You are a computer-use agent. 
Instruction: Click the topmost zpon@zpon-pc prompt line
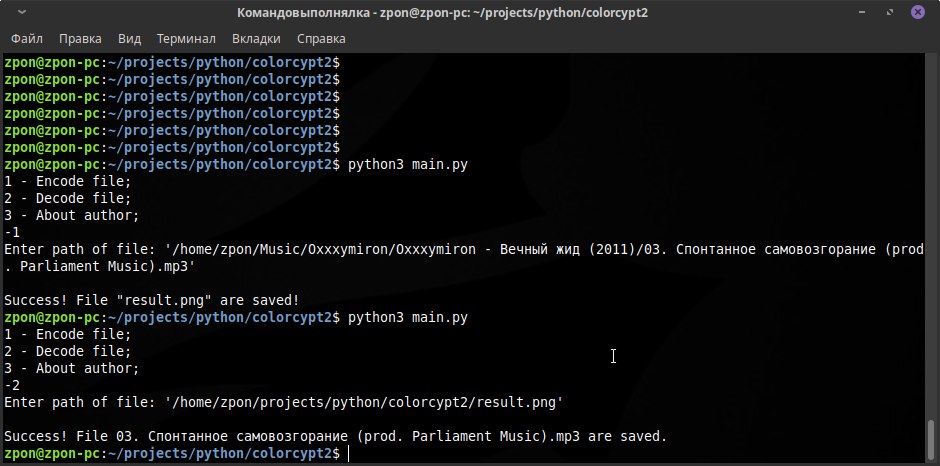click(x=173, y=62)
